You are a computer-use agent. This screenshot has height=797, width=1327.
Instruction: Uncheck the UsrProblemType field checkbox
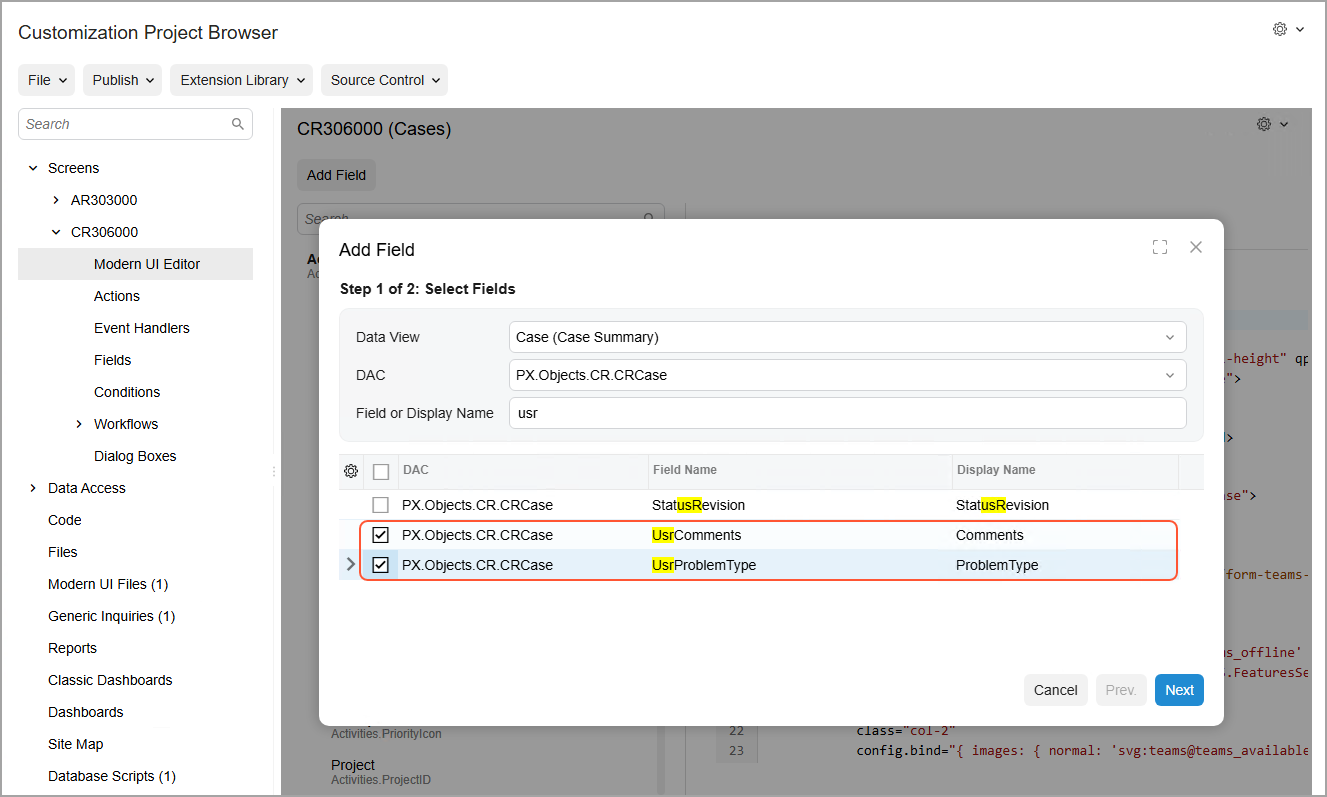[380, 565]
